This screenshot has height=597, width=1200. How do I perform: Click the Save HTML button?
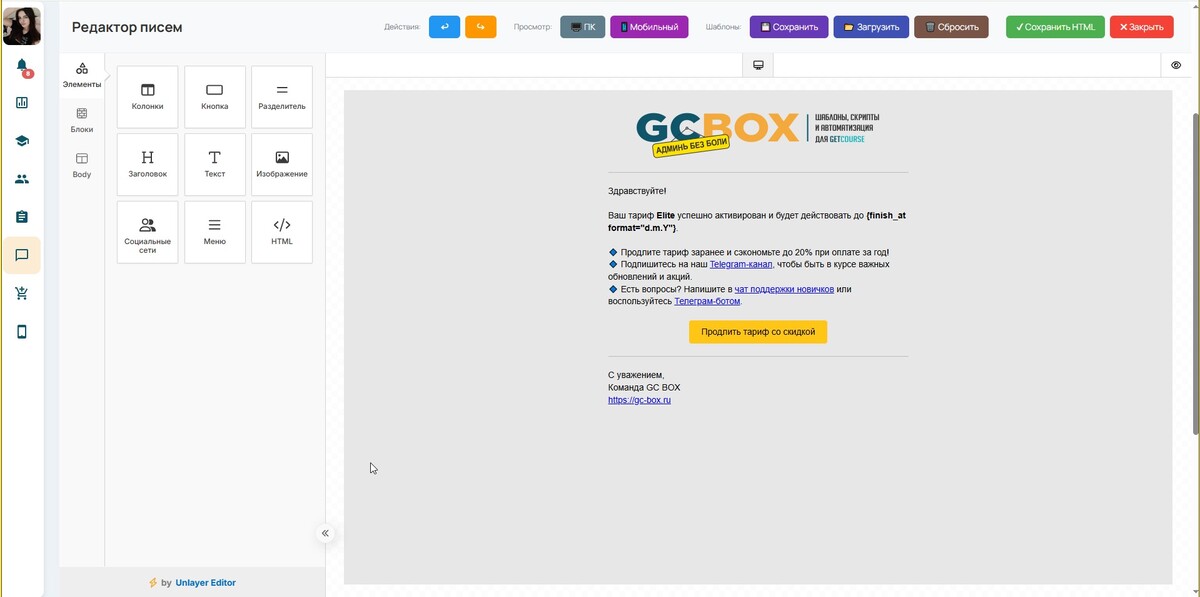click(x=1054, y=27)
